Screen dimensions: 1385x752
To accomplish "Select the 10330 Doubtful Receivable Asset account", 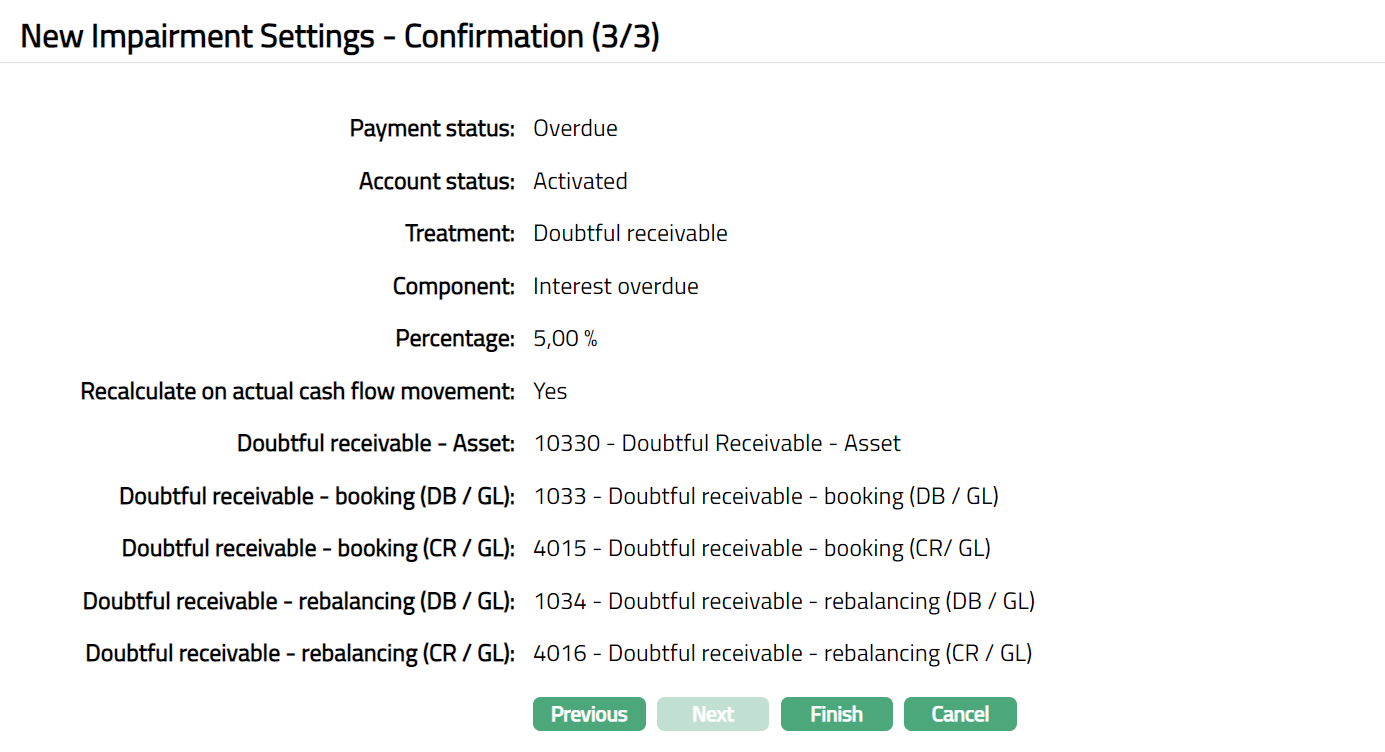I will pyautogui.click(x=716, y=444).
